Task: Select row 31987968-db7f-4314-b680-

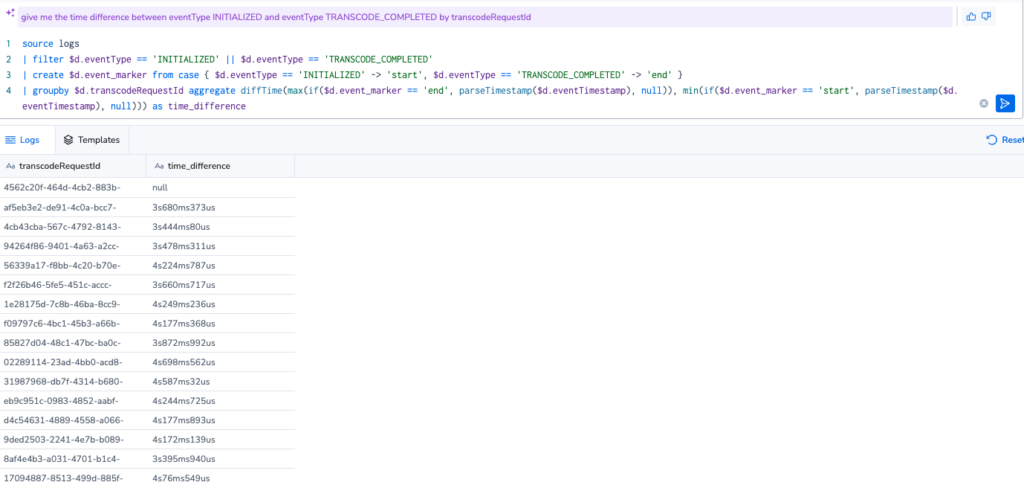Action: (x=147, y=381)
